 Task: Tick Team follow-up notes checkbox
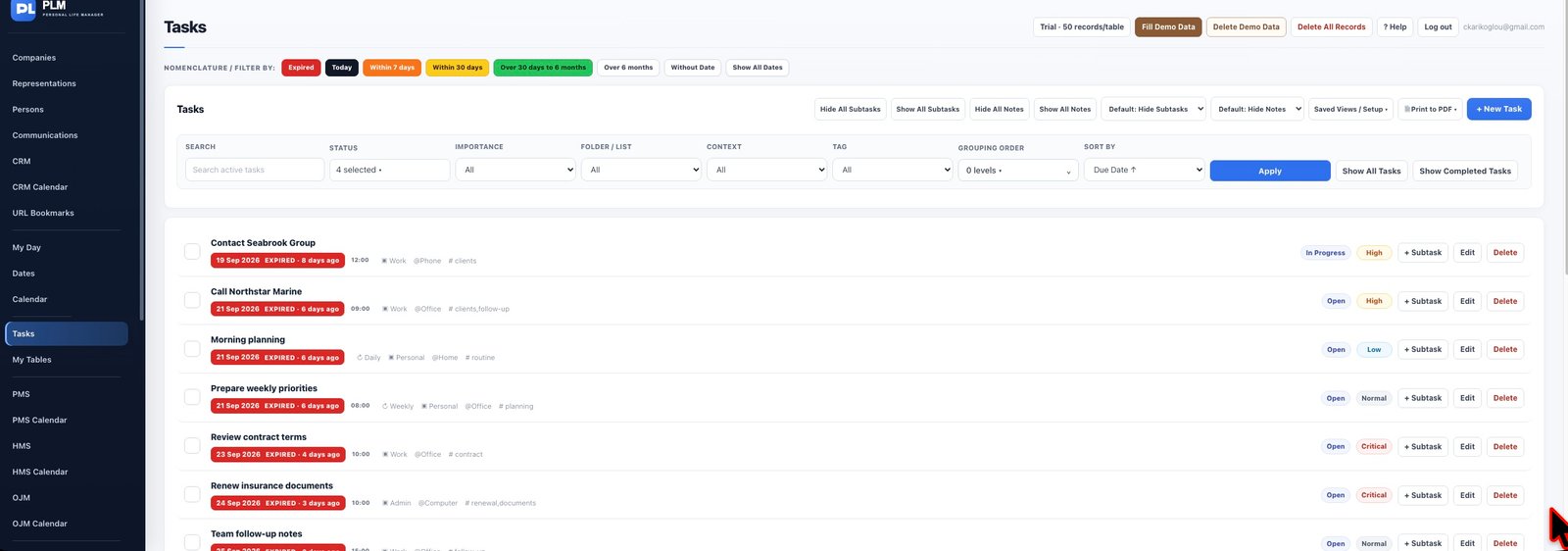pos(192,542)
